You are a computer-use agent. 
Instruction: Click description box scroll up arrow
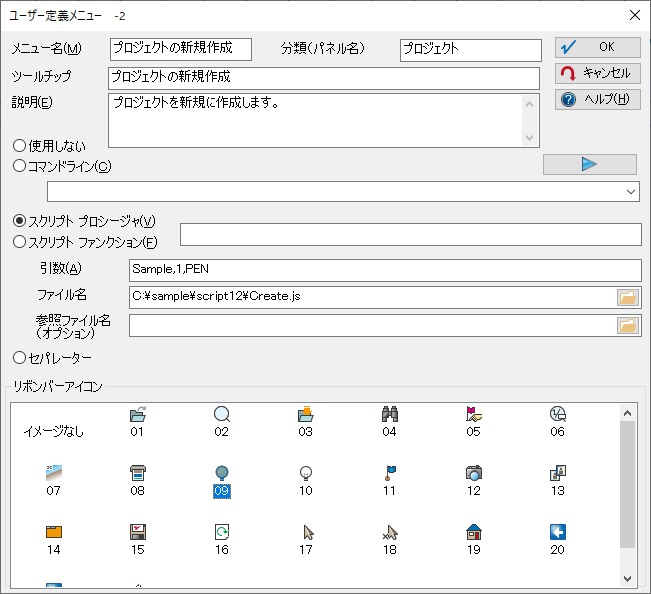tap(529, 105)
